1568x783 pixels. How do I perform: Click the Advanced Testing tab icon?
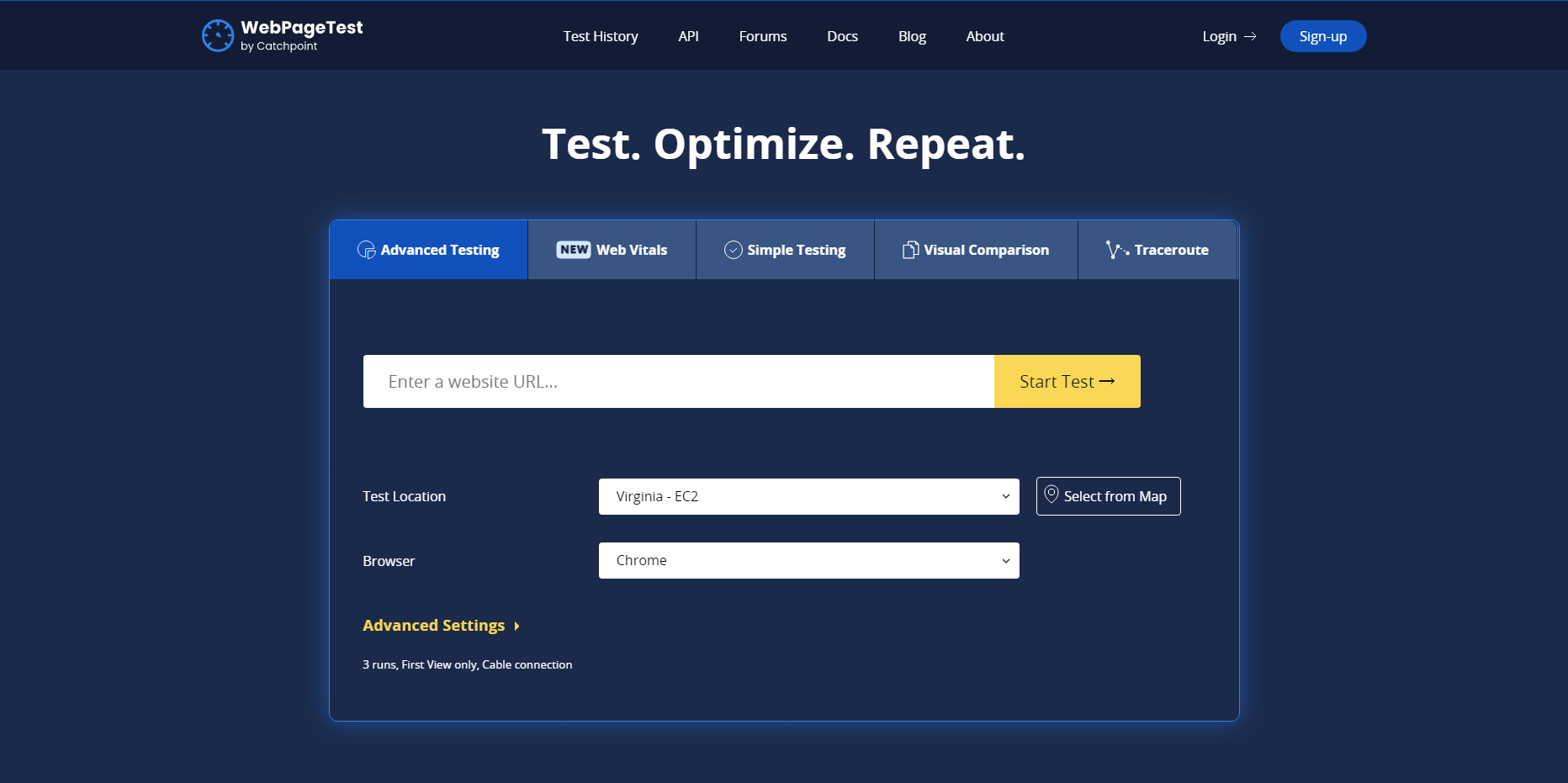coord(366,250)
